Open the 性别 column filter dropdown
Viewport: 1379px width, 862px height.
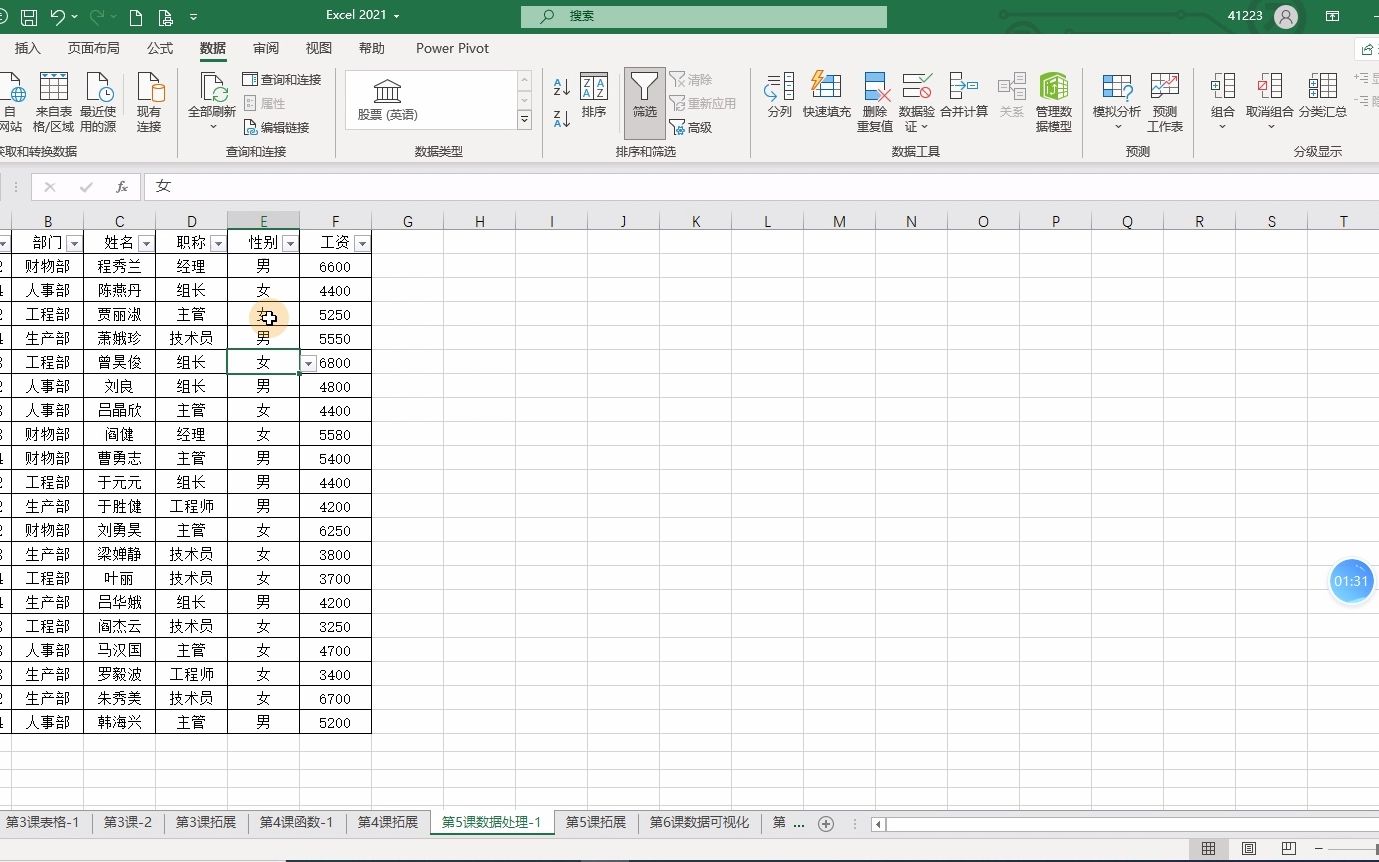coord(290,243)
